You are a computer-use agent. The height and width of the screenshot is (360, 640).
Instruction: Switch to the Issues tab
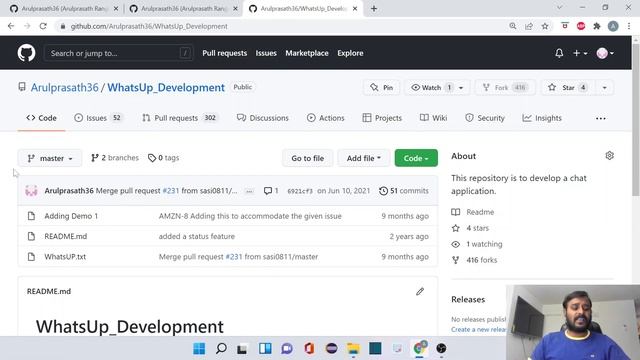98,118
